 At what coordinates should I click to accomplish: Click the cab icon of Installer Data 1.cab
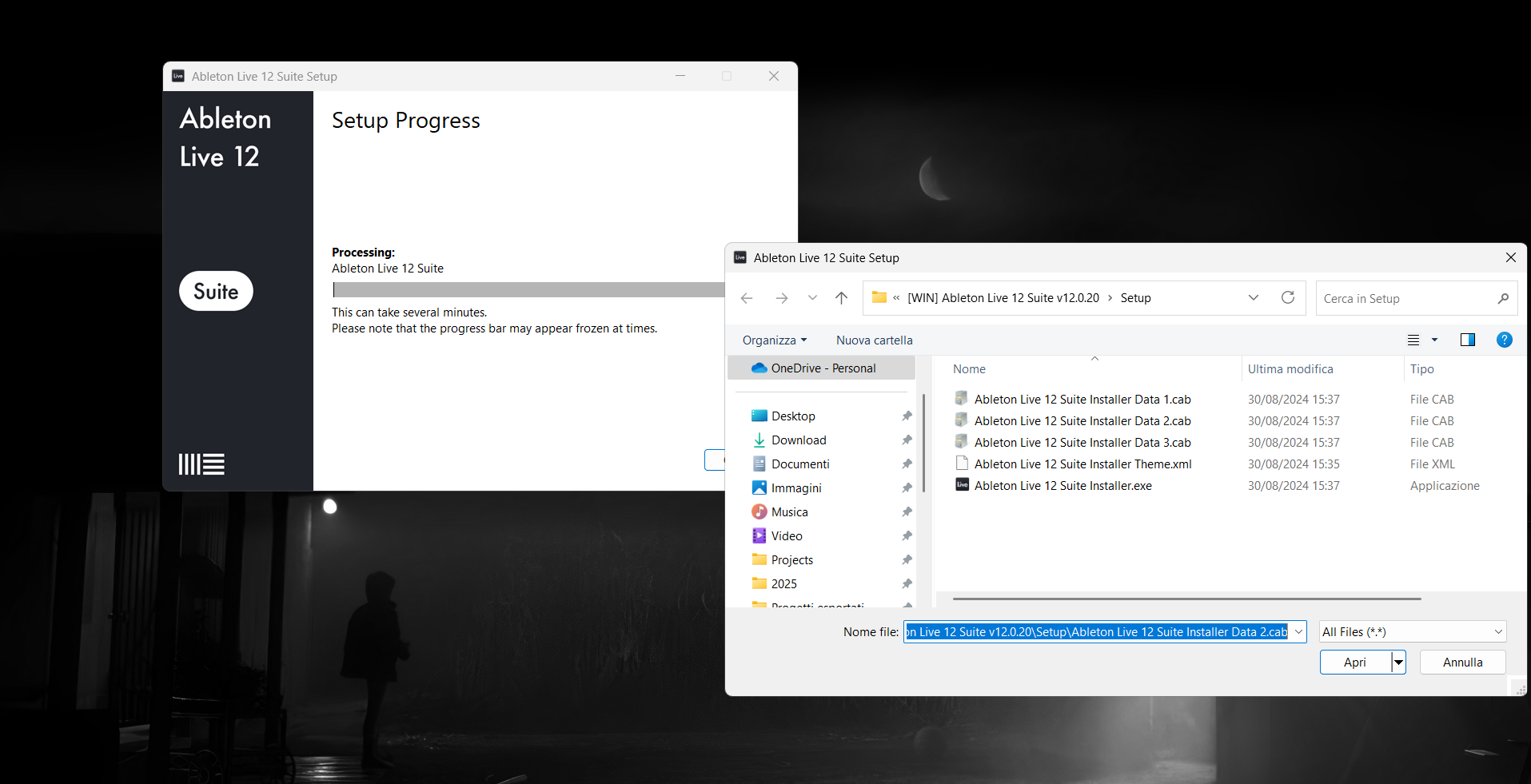[x=962, y=398]
